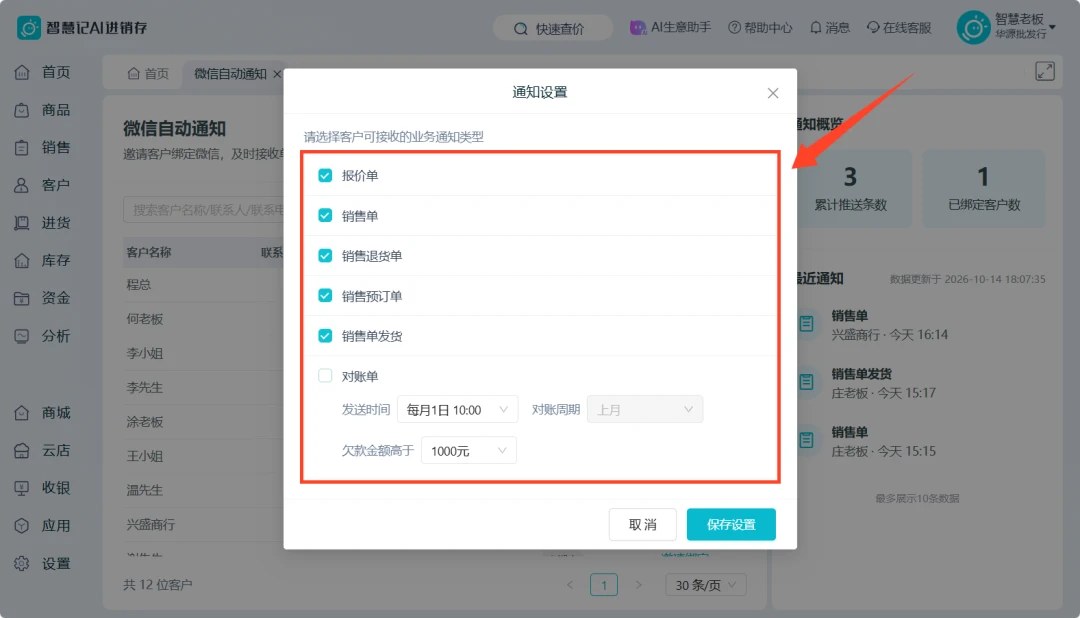
Task: Click the fullscreen expand icon
Action: [1045, 71]
